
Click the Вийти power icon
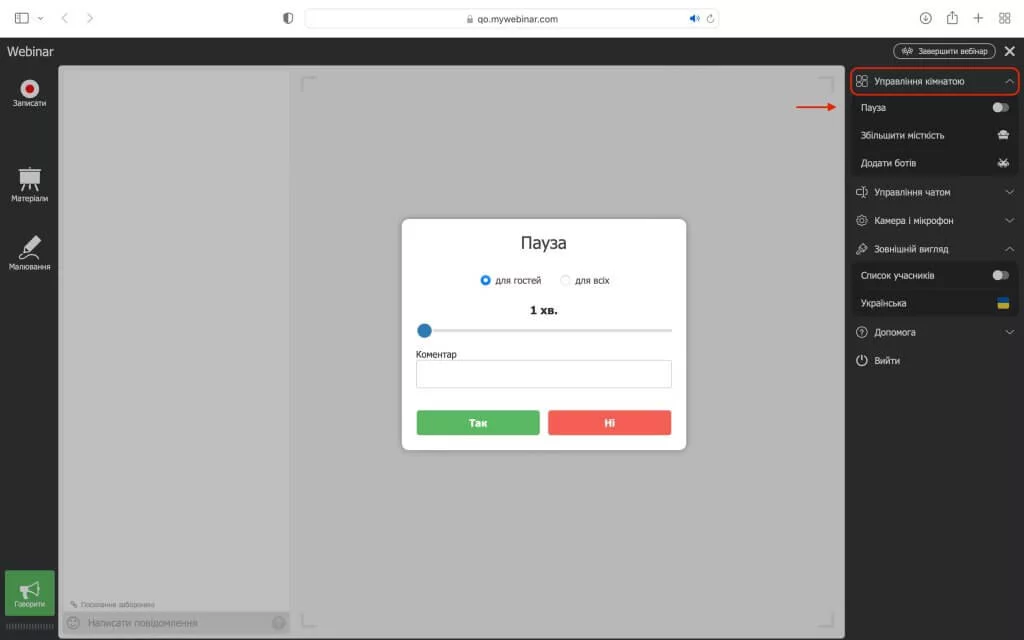click(x=862, y=360)
